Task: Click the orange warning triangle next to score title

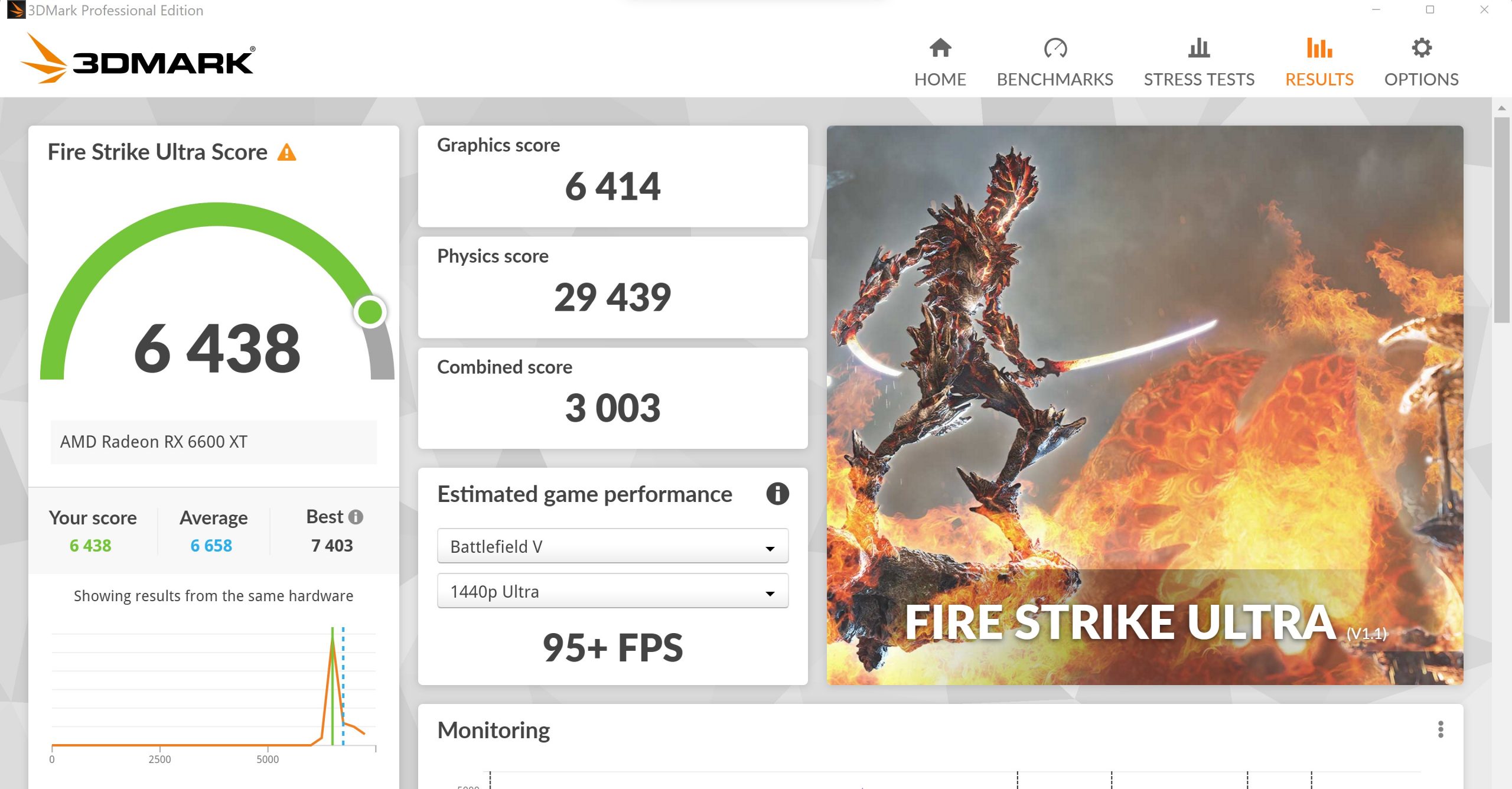Action: click(x=287, y=152)
